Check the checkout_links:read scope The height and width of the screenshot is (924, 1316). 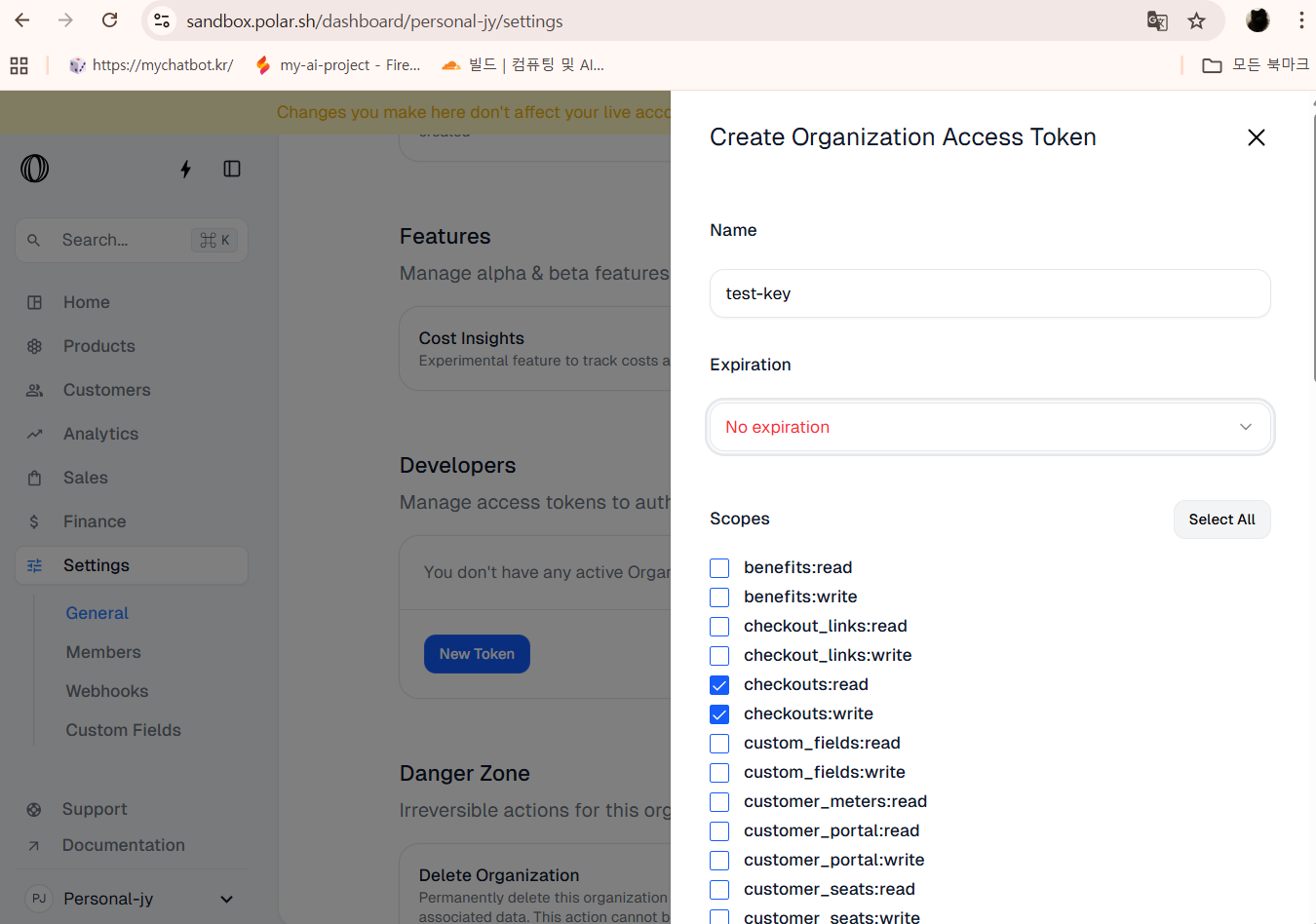pos(719,627)
